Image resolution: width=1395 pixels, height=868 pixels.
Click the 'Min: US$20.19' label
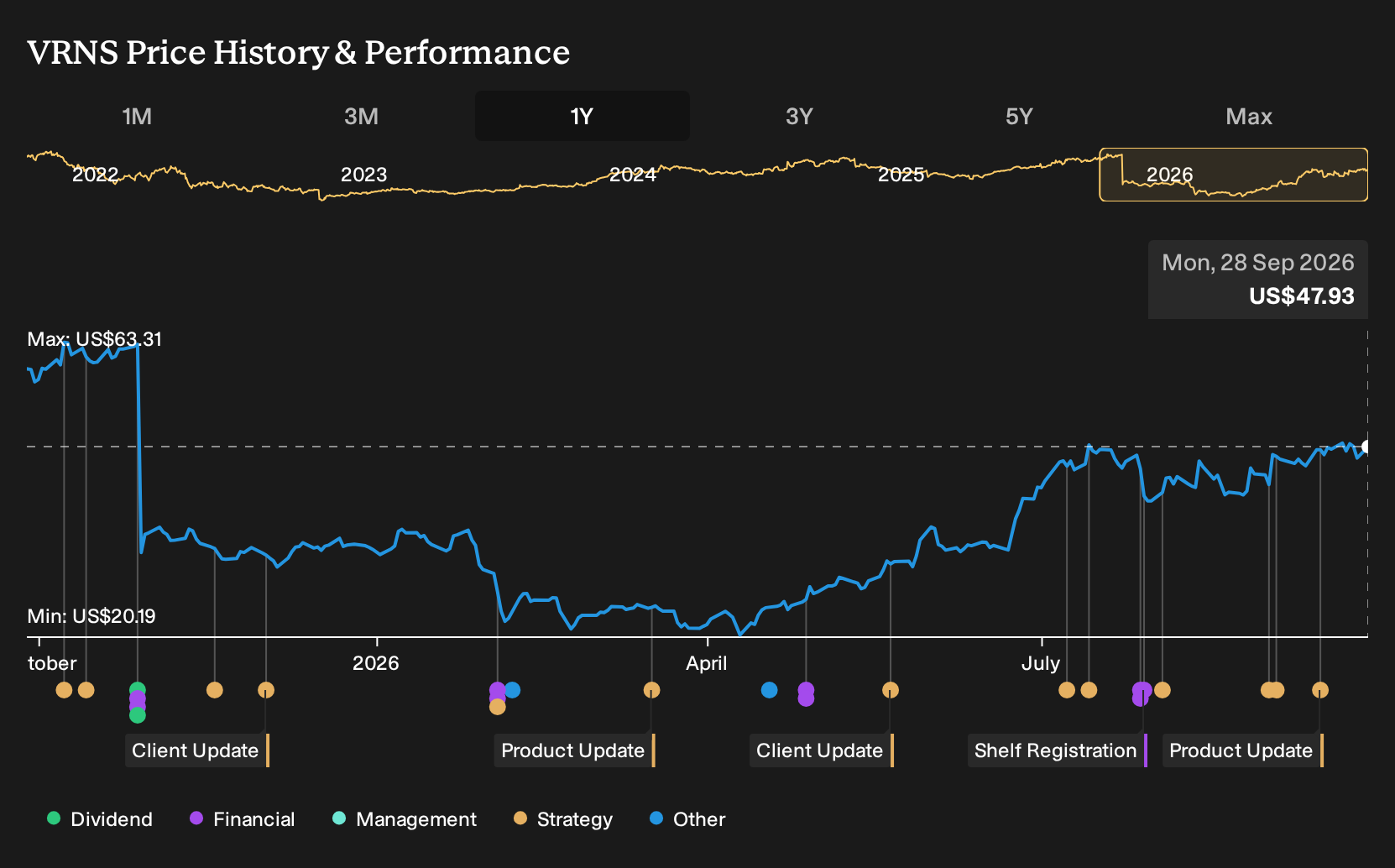click(91, 616)
